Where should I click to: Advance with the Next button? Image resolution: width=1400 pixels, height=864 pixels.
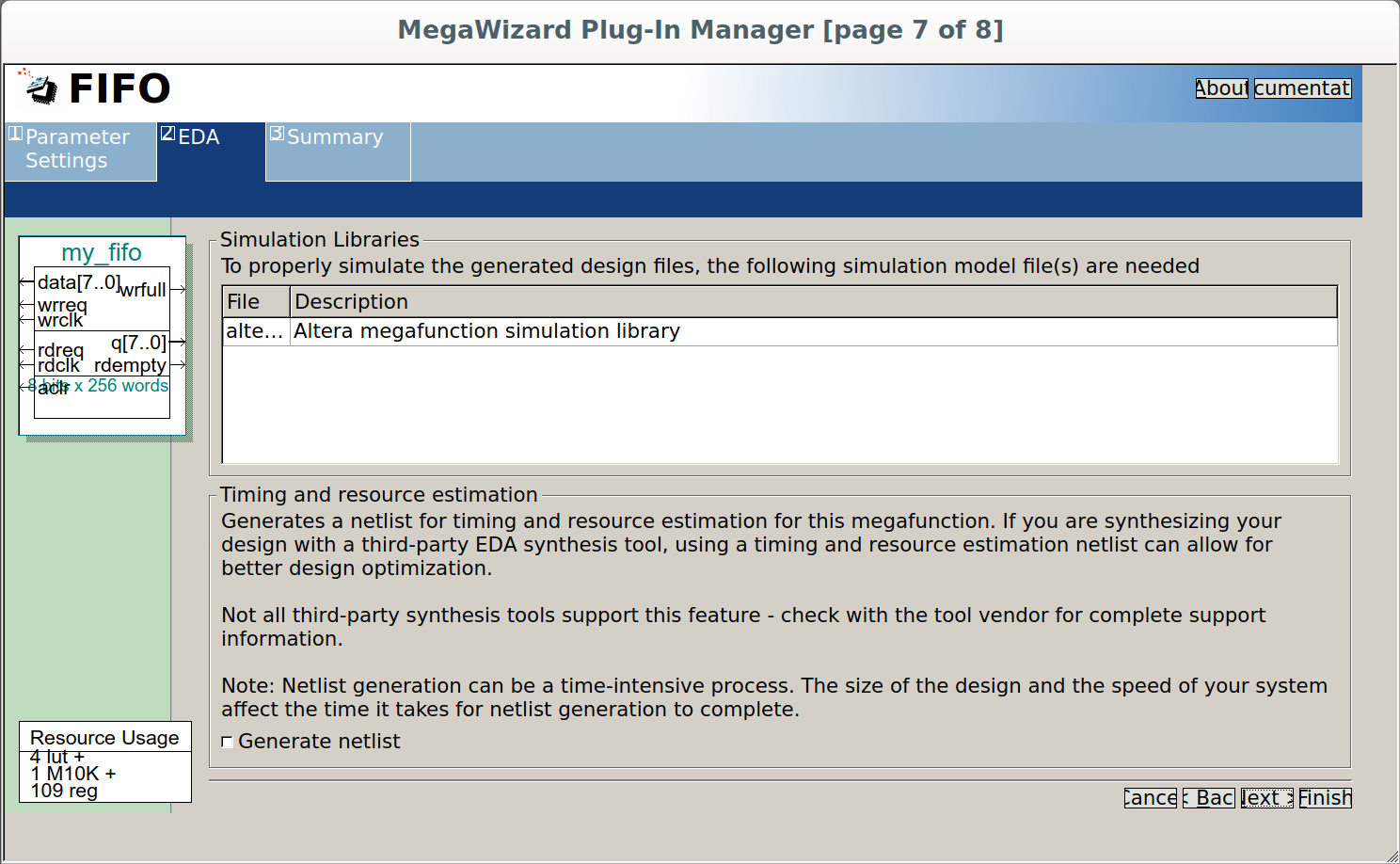1266,798
